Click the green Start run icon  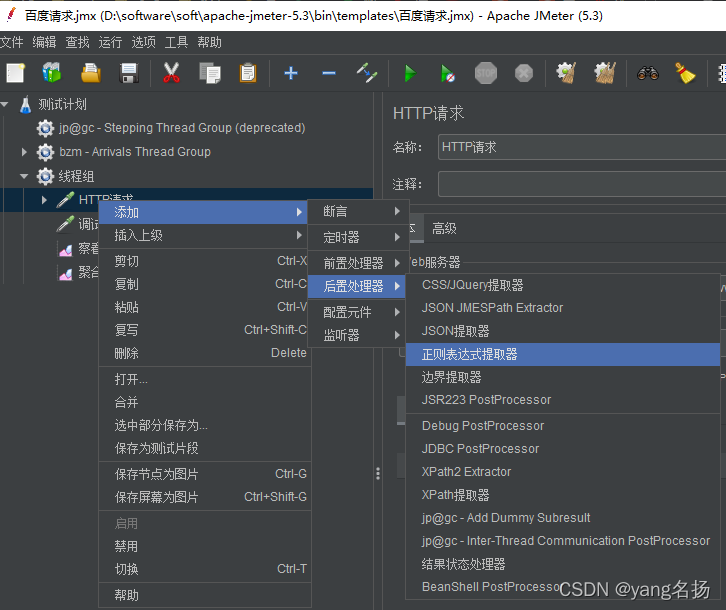click(x=409, y=73)
